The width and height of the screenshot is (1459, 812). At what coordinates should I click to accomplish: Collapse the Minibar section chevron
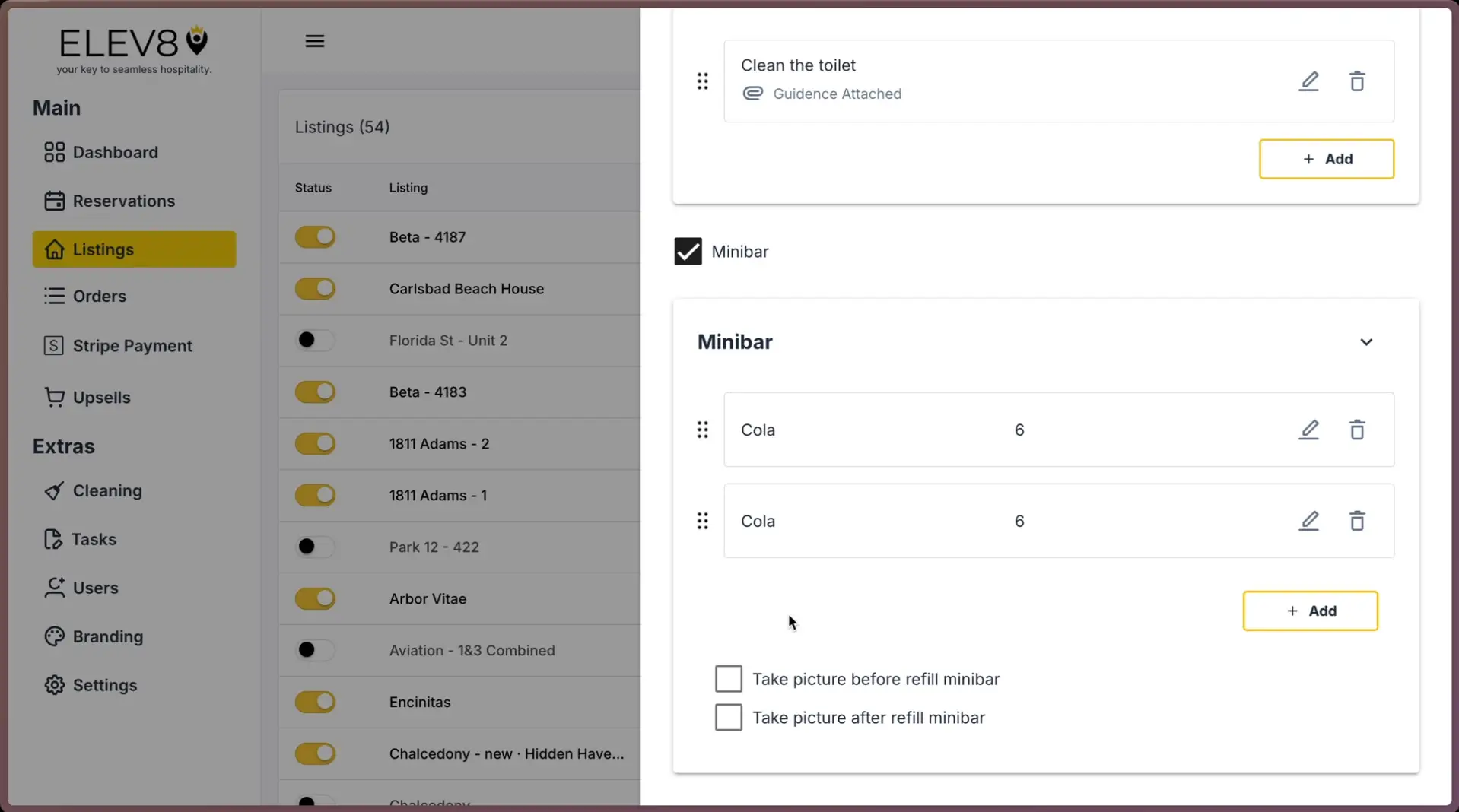tap(1365, 342)
